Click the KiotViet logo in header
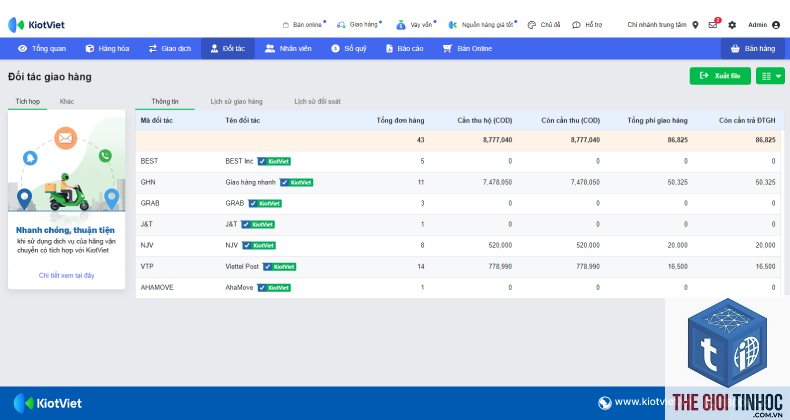This screenshot has height=420, width=790. 36,25
